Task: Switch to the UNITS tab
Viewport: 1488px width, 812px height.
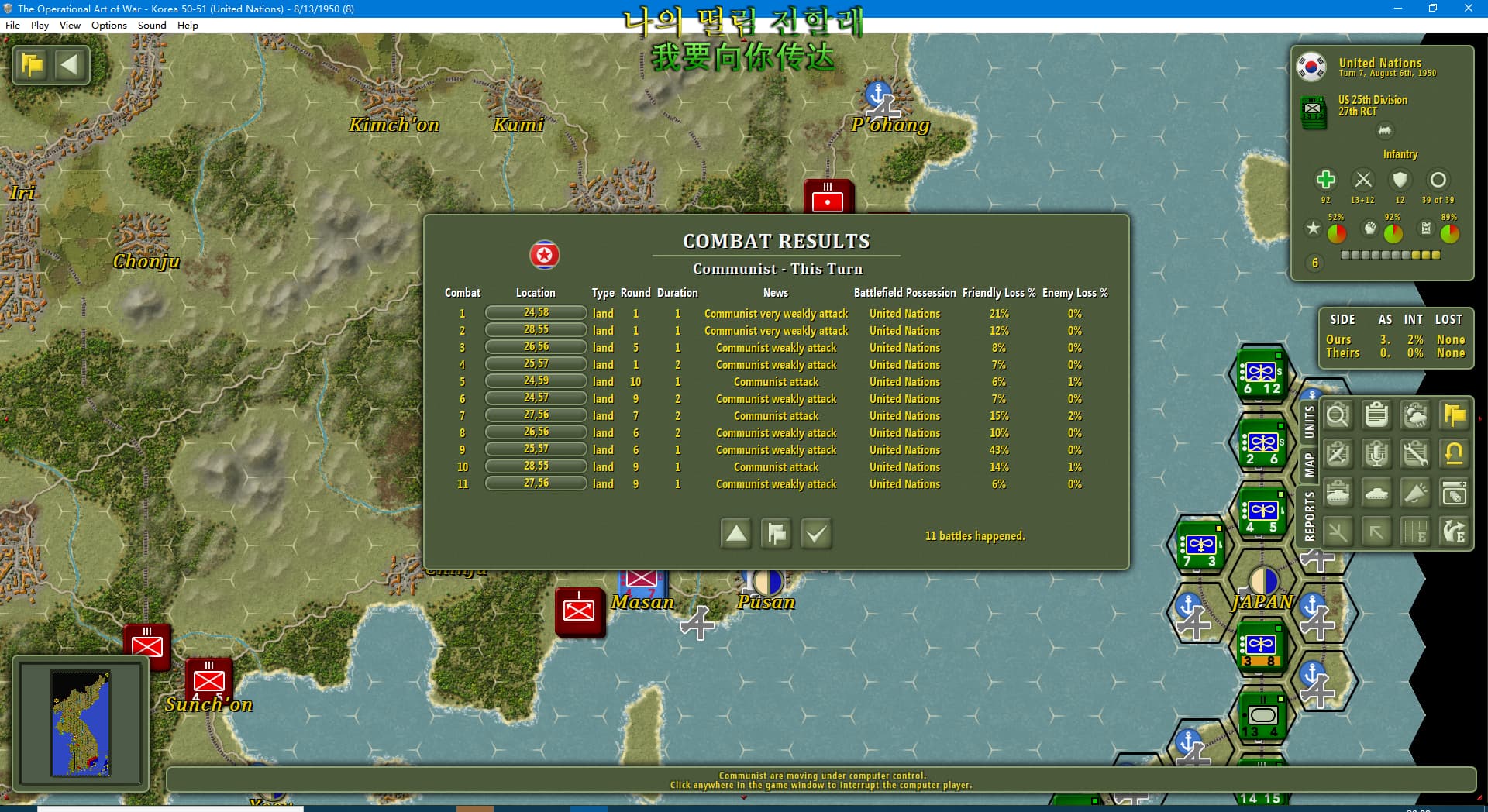Action: [1309, 422]
